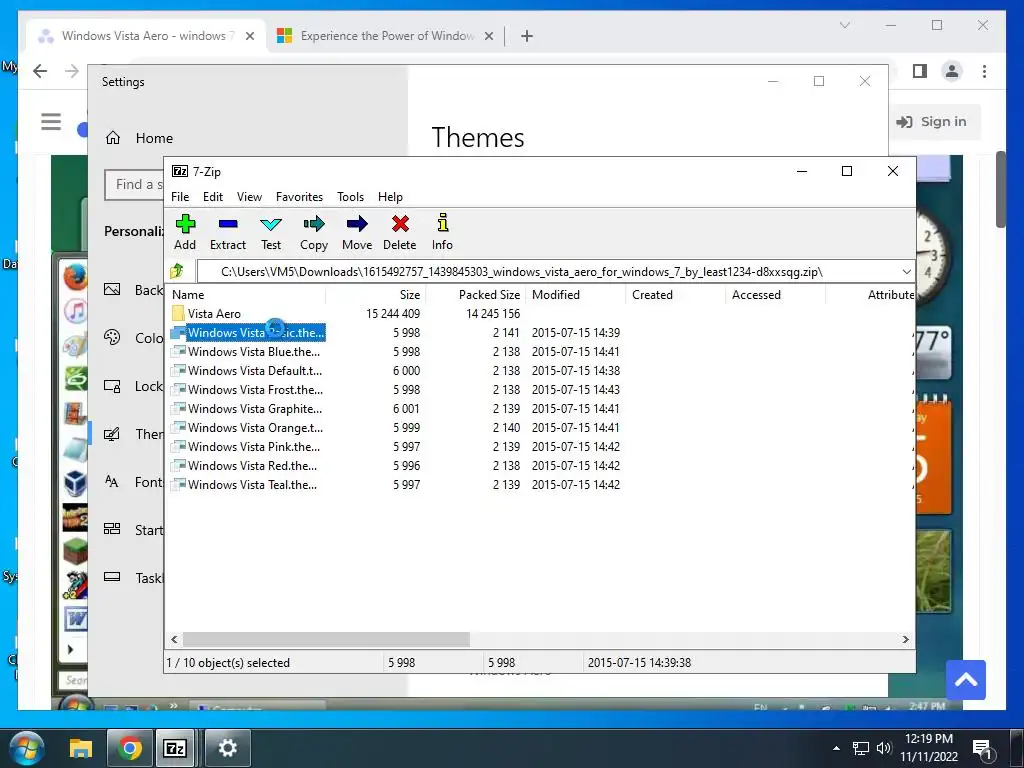Open Chrome profile avatar
Viewport: 1024px width, 768px height.
(952, 71)
